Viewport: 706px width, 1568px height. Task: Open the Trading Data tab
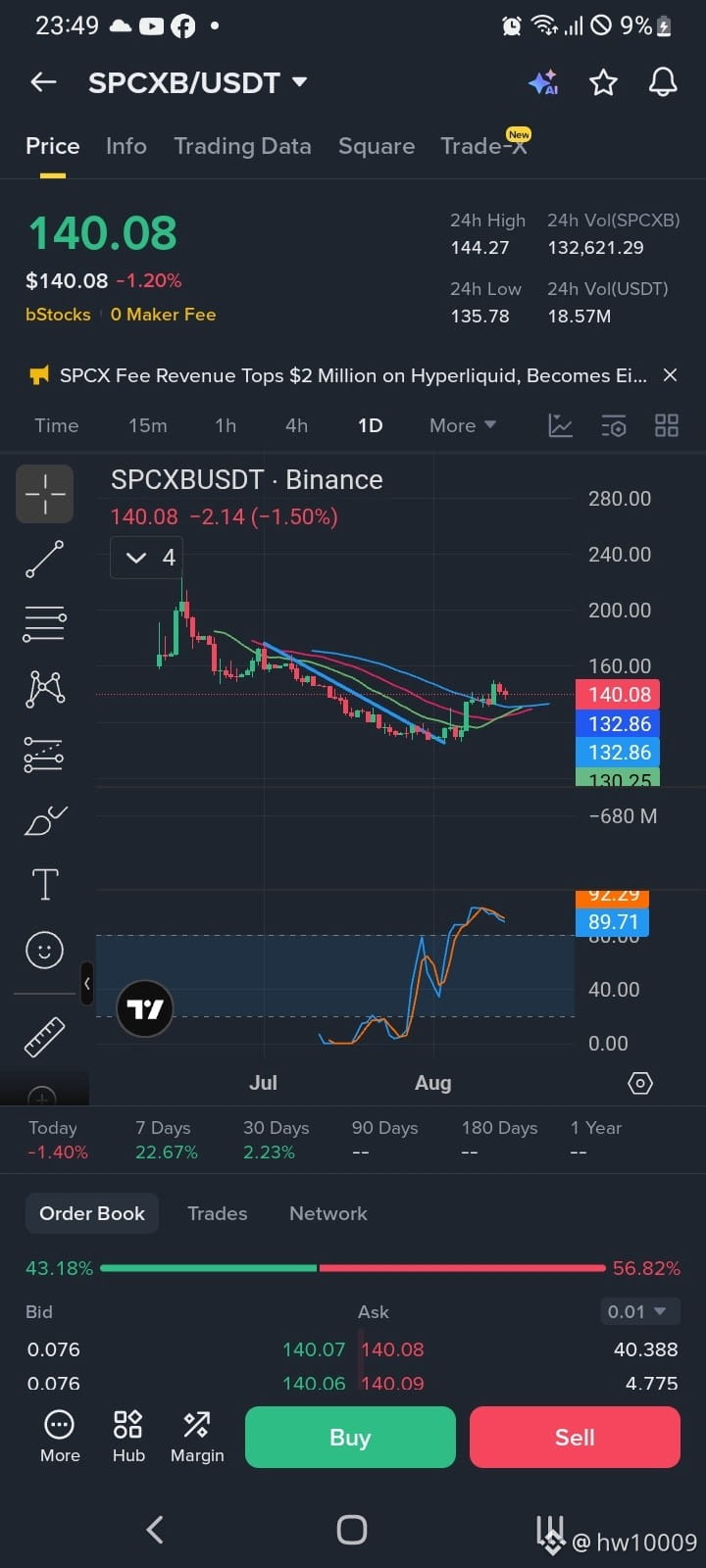tap(242, 146)
